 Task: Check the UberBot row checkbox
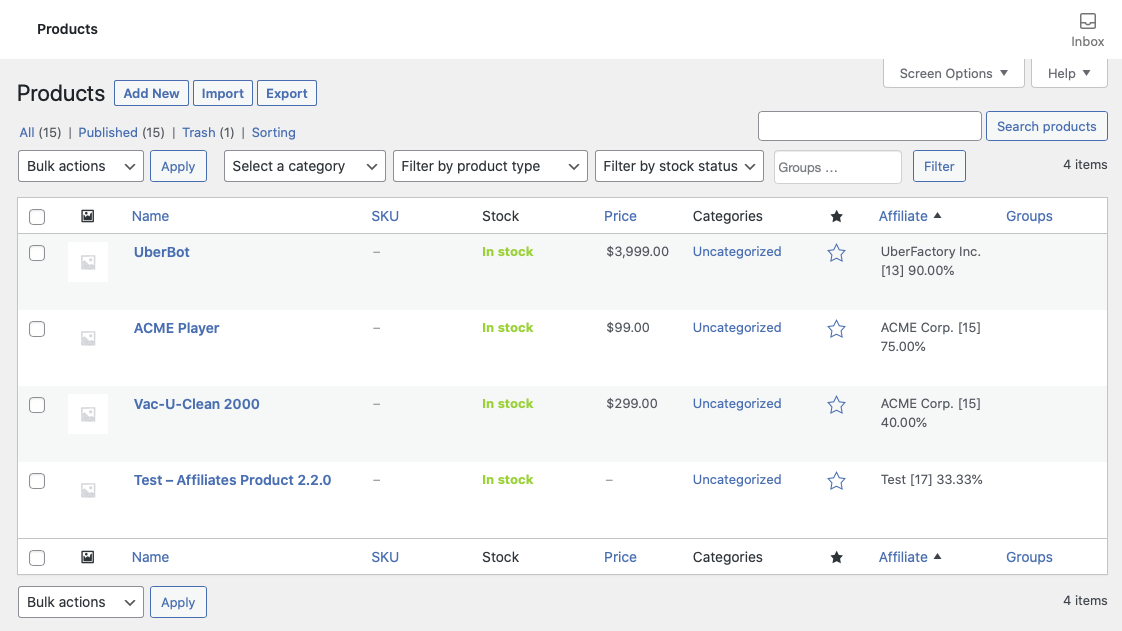(37, 253)
